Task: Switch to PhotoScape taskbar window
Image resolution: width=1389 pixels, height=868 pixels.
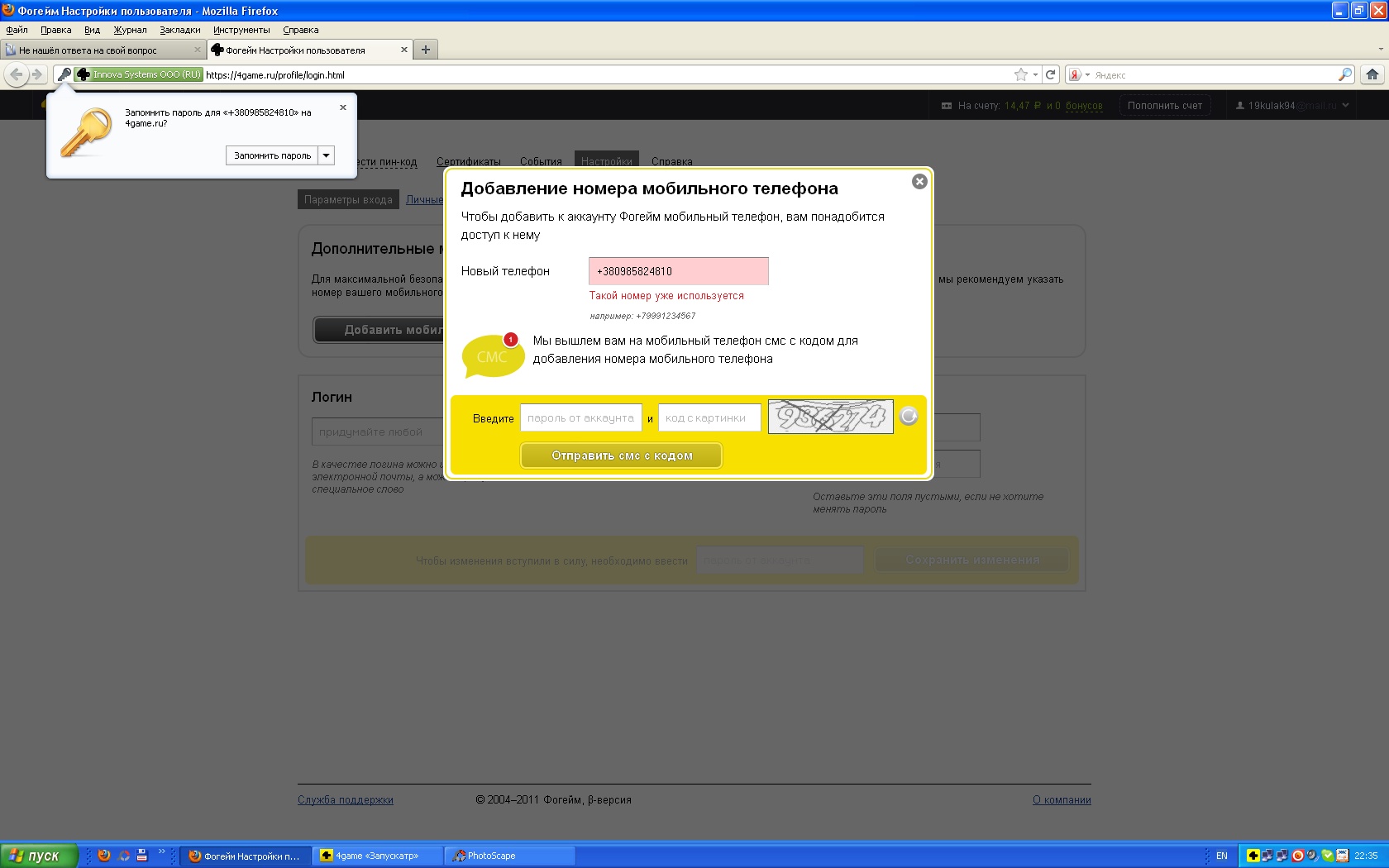Action: click(510, 856)
